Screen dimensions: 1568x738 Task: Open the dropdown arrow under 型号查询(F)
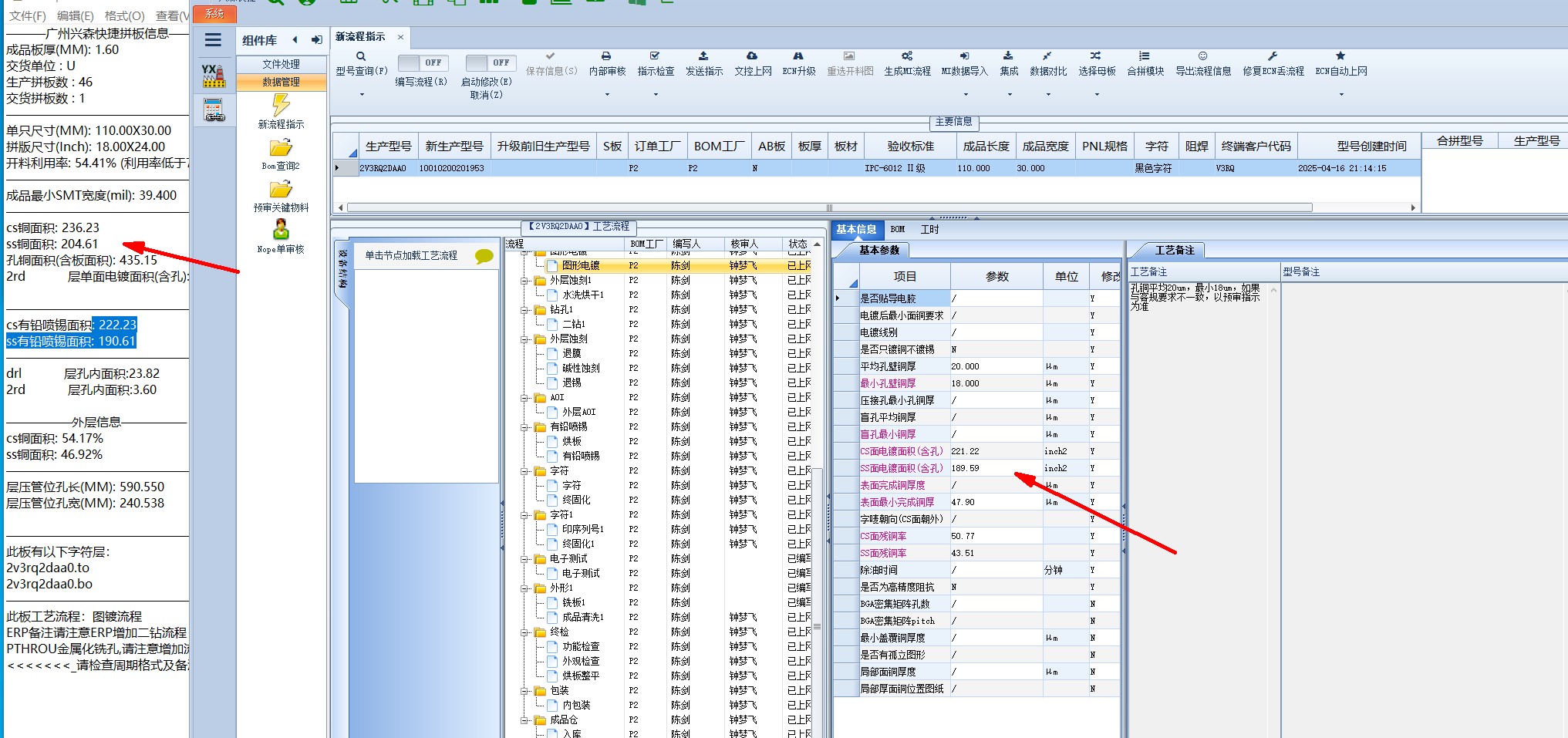coord(362,95)
